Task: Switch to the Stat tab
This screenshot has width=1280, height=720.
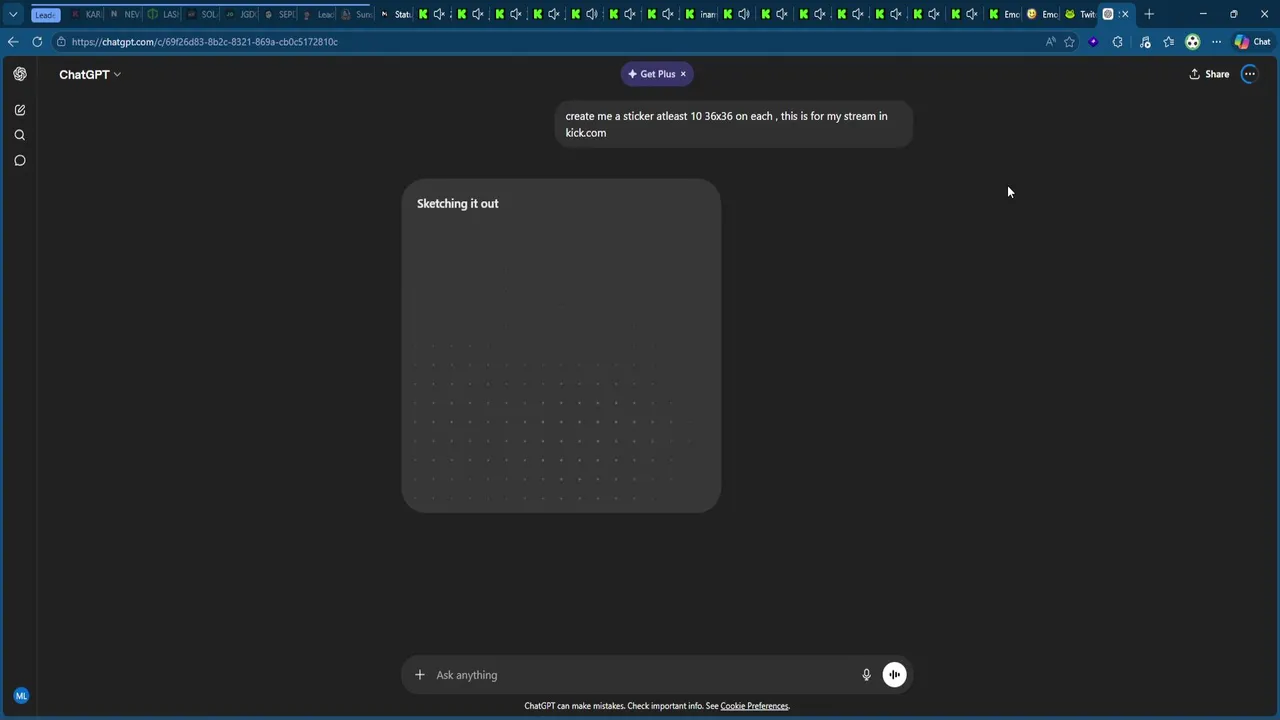Action: [x=396, y=14]
